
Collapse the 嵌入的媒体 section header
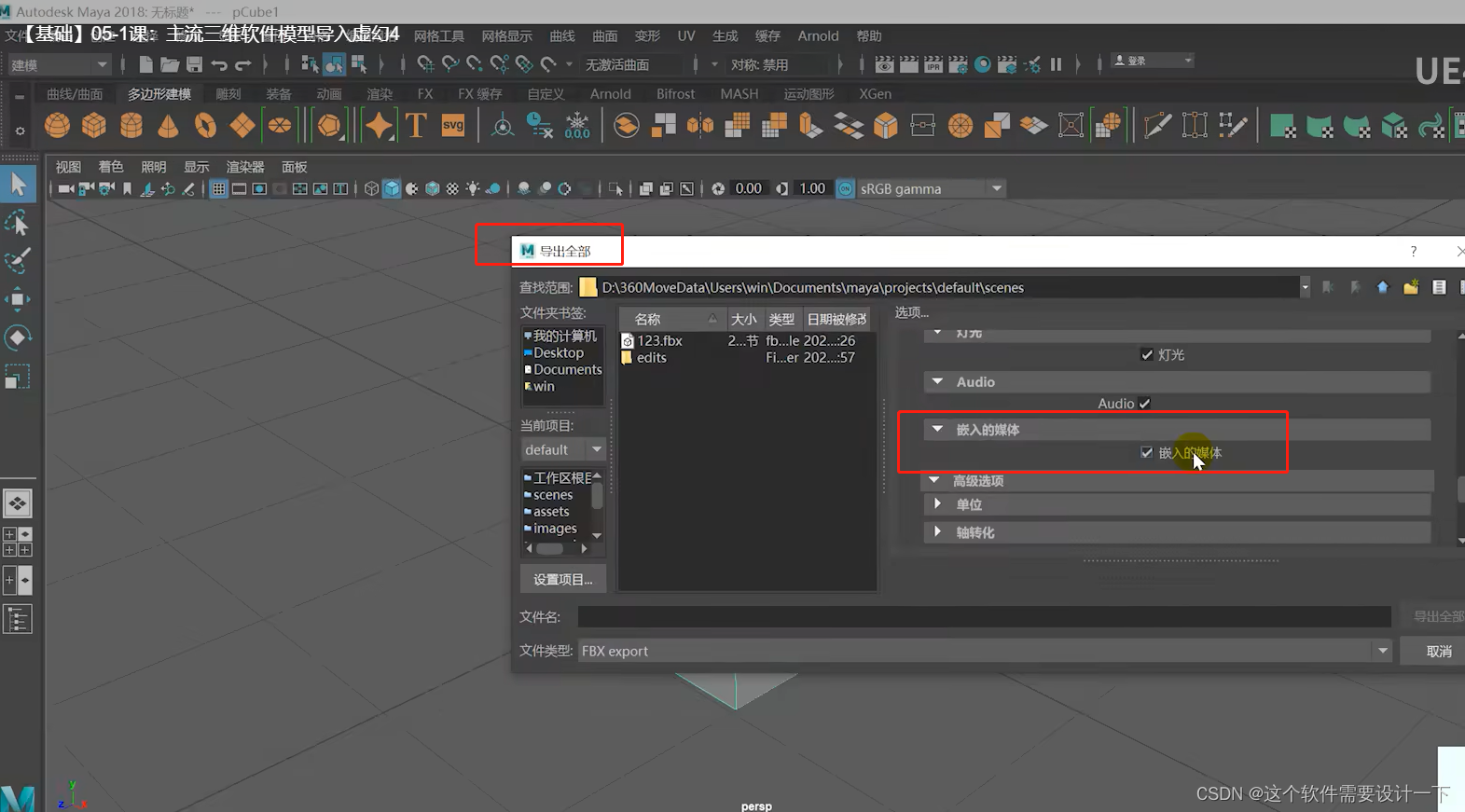pos(937,429)
